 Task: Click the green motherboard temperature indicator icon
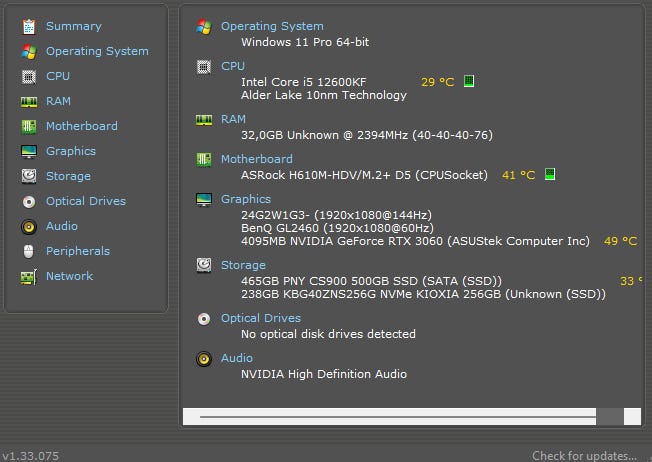point(550,174)
